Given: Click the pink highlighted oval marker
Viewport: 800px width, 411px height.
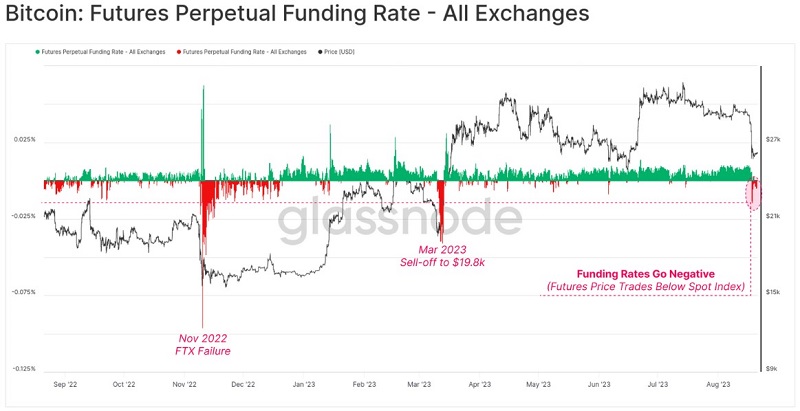Looking at the screenshot, I should coord(754,192).
